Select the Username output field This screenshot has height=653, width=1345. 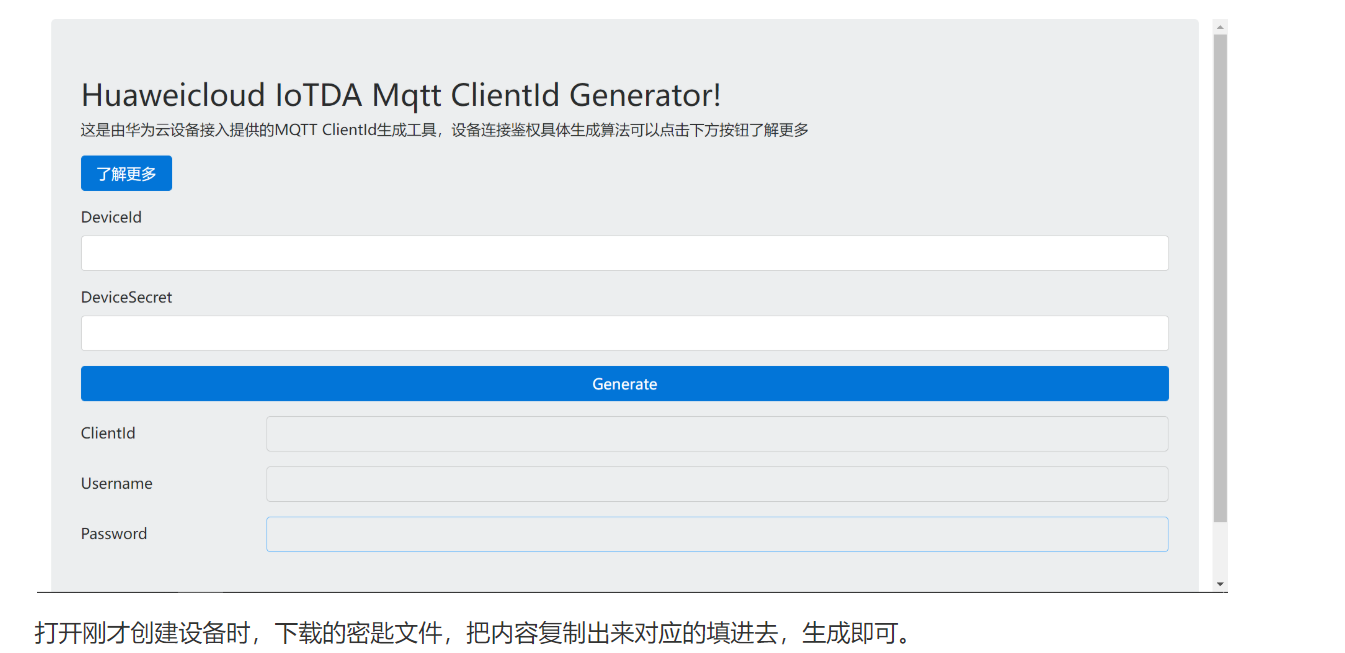pos(717,484)
